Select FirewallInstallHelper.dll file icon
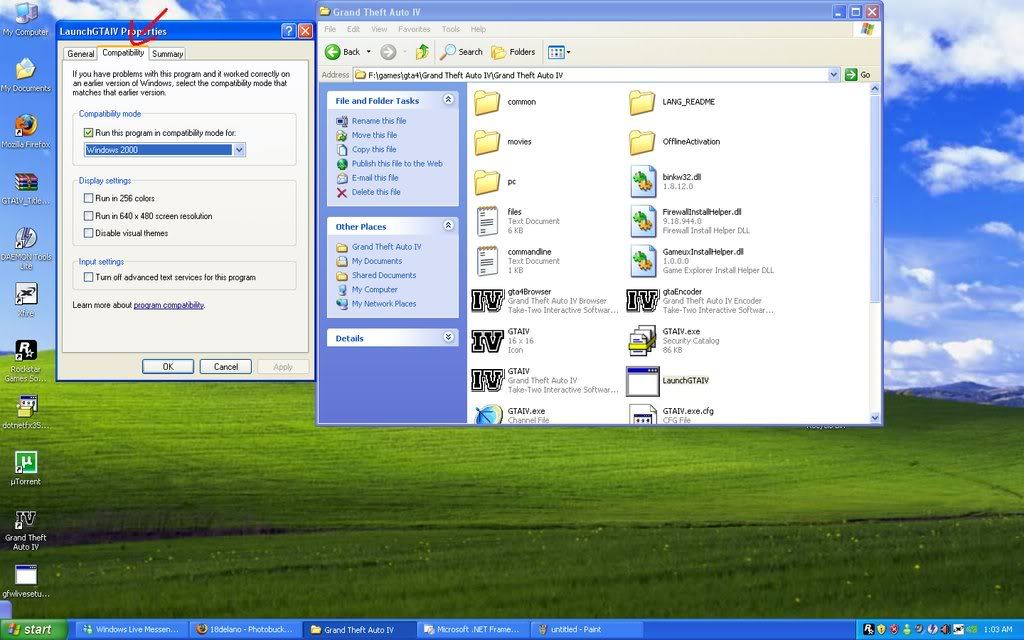The image size is (1024, 640). click(643, 221)
